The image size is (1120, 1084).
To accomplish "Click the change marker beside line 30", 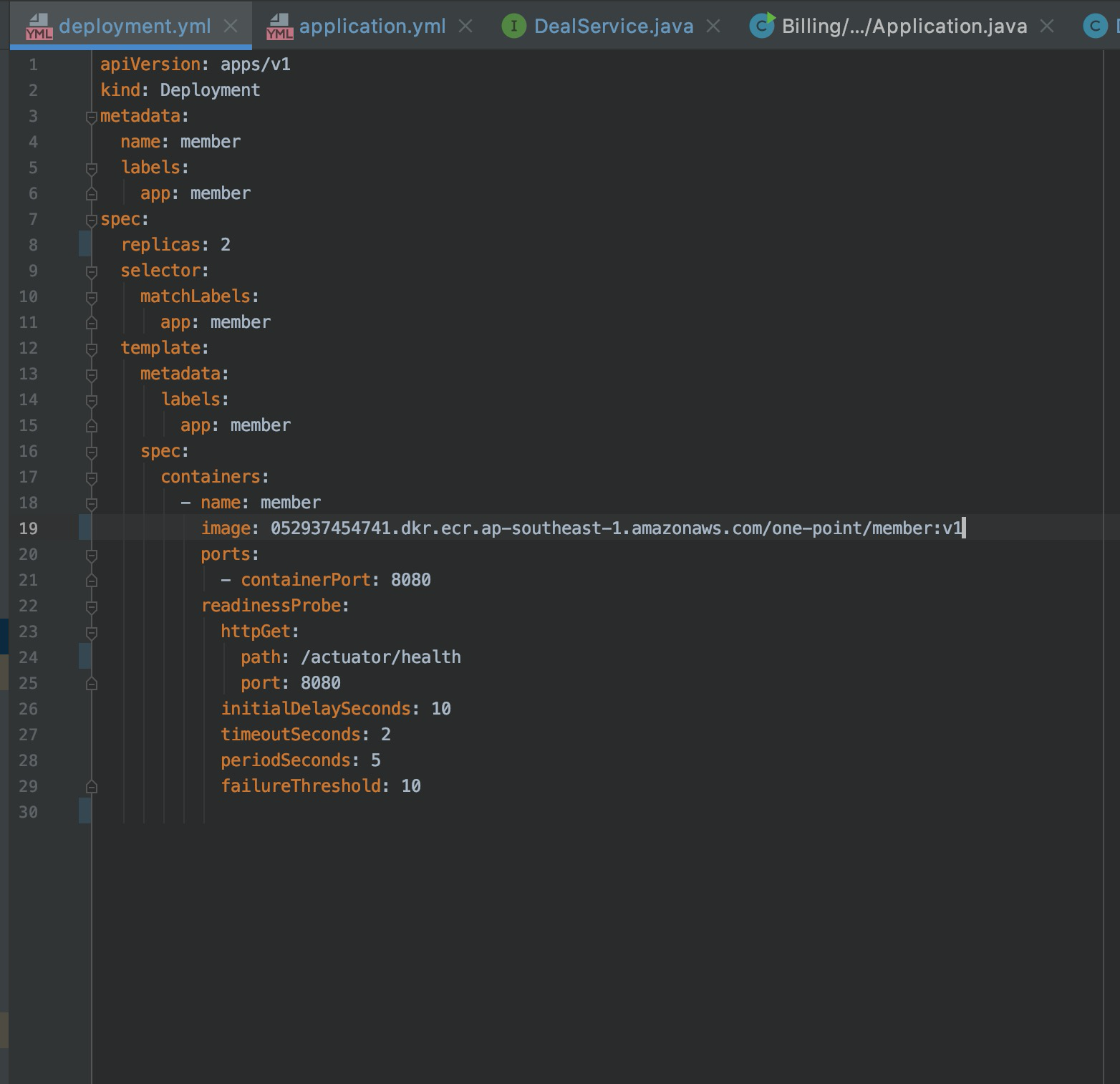I will pyautogui.click(x=84, y=811).
